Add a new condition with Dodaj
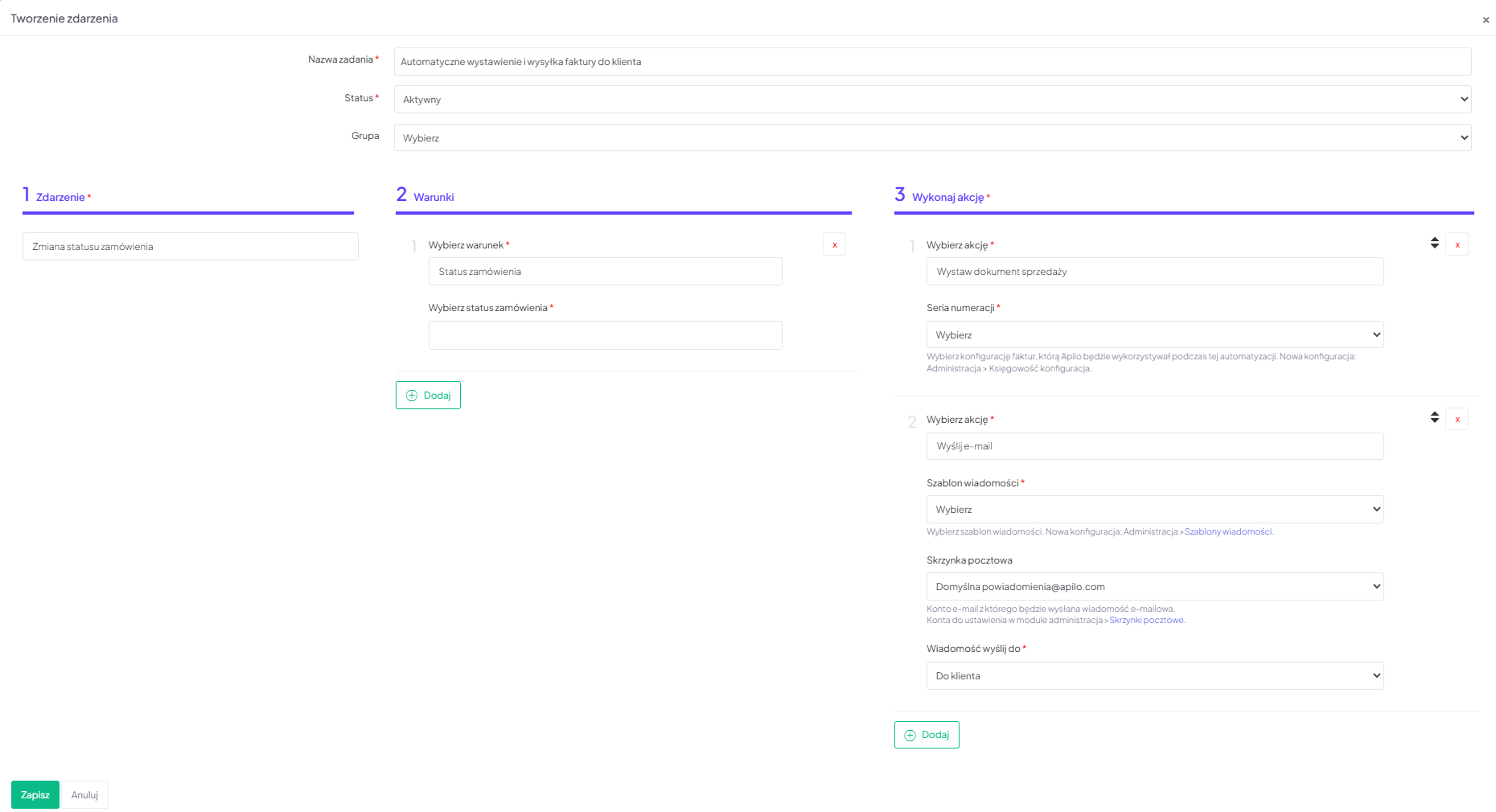1496x812 pixels. (428, 396)
